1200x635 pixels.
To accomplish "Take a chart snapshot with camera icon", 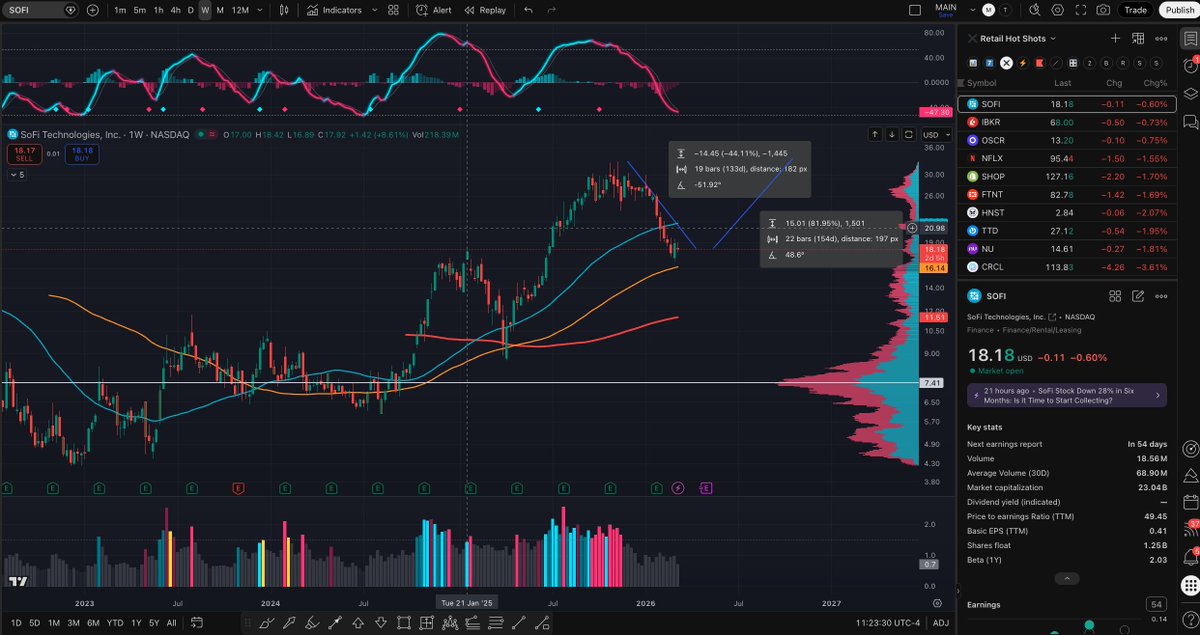I will (1103, 10).
